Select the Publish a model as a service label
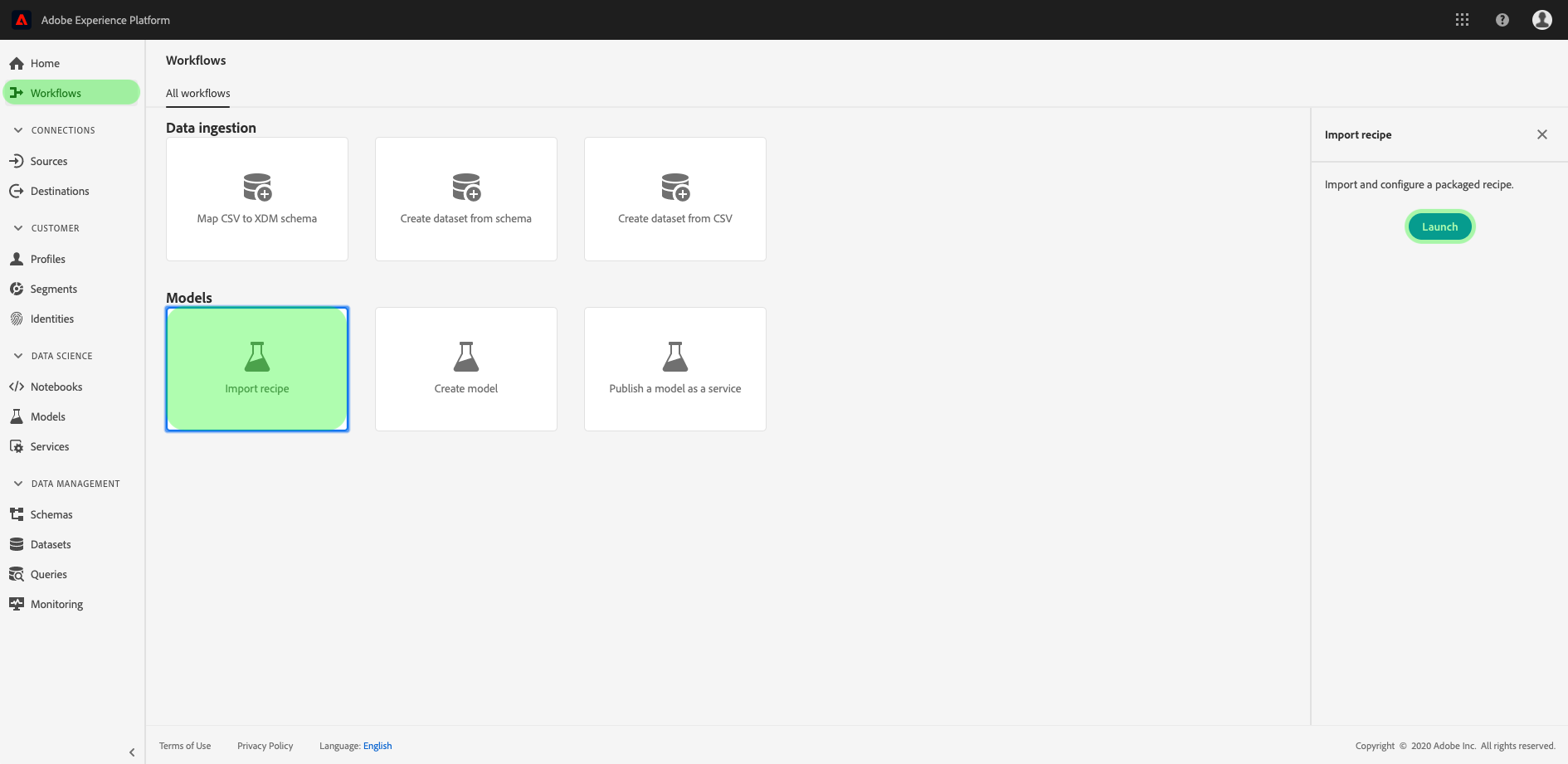 pyautogui.click(x=675, y=389)
